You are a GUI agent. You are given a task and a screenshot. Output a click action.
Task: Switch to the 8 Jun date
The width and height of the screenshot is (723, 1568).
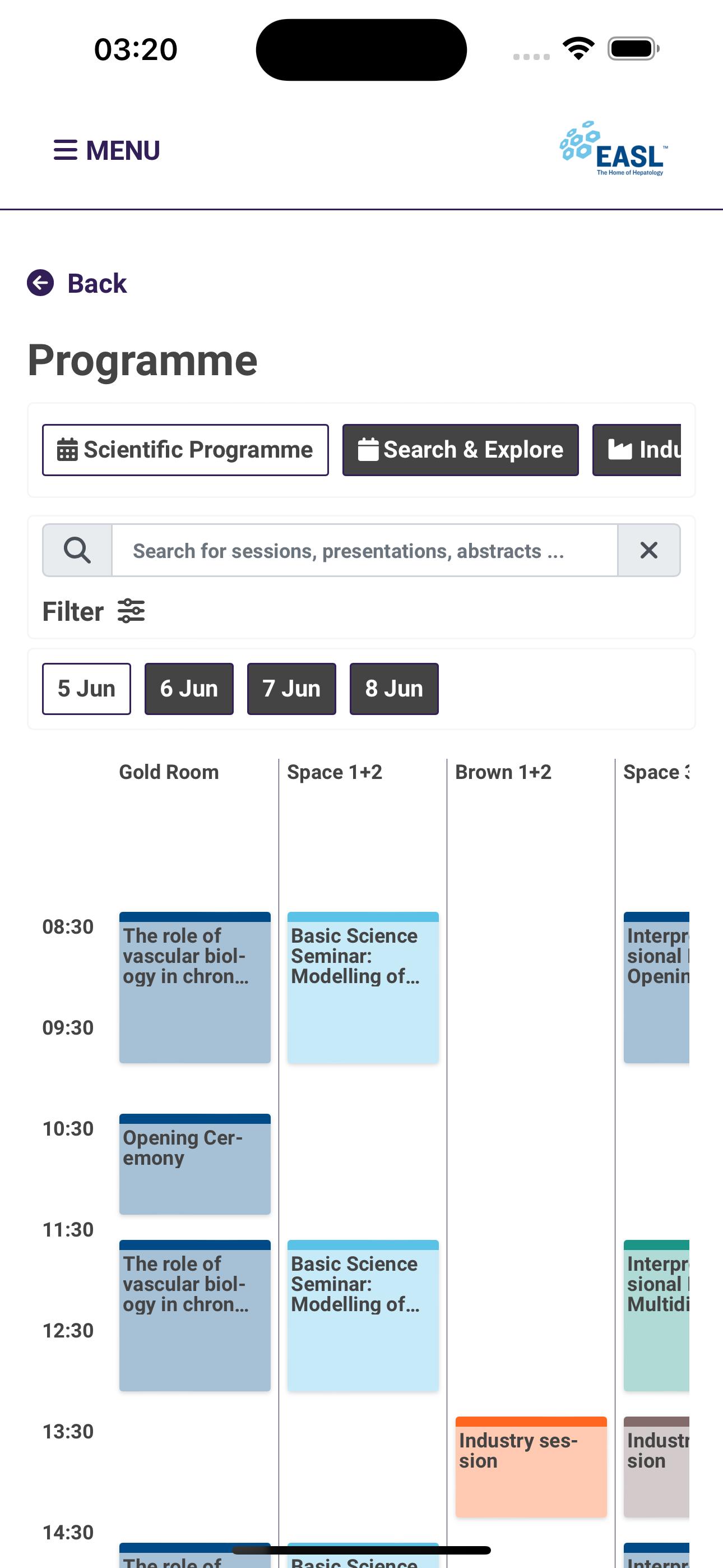395,689
